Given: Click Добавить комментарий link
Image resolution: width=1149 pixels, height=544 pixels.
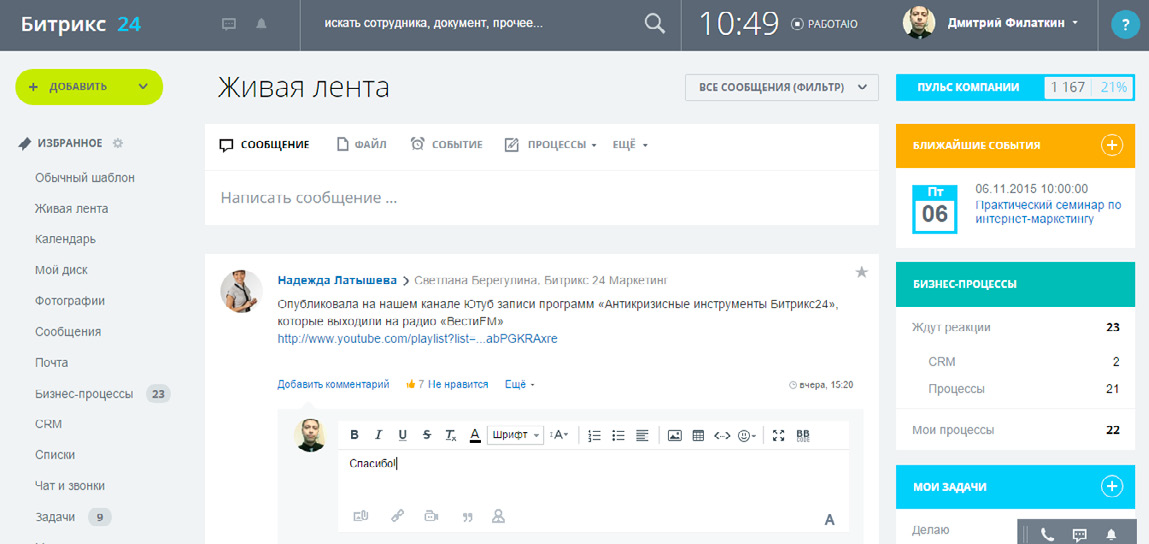Looking at the screenshot, I should point(333,384).
